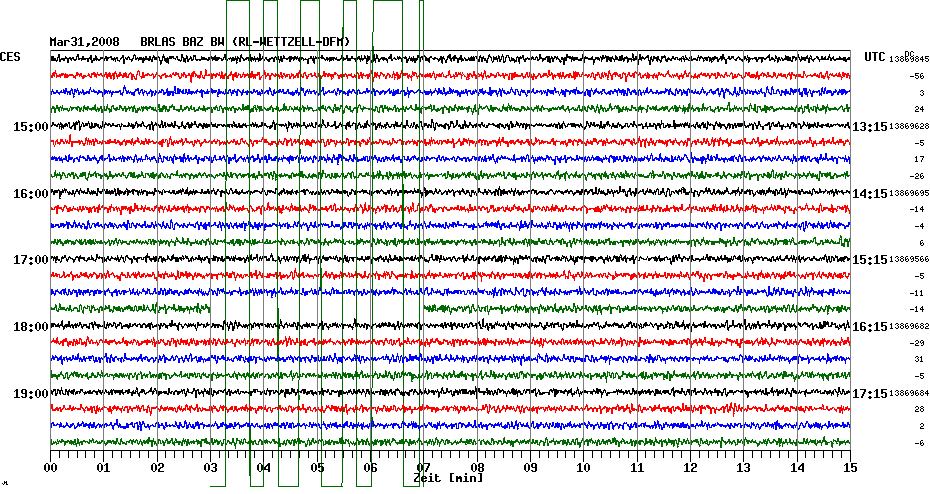930x494 pixels.
Task: Click the 02 minute tick label
Action: [157, 467]
